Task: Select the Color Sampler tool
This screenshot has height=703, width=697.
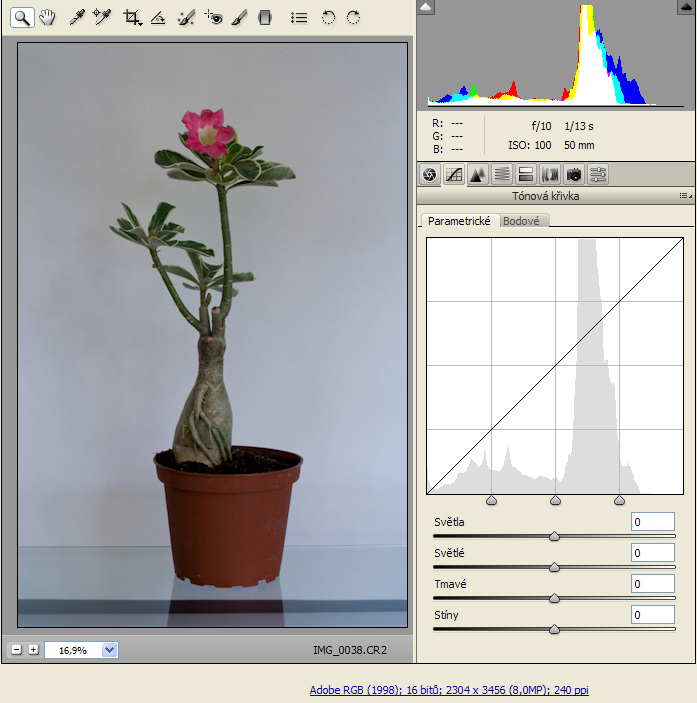Action: pos(102,18)
